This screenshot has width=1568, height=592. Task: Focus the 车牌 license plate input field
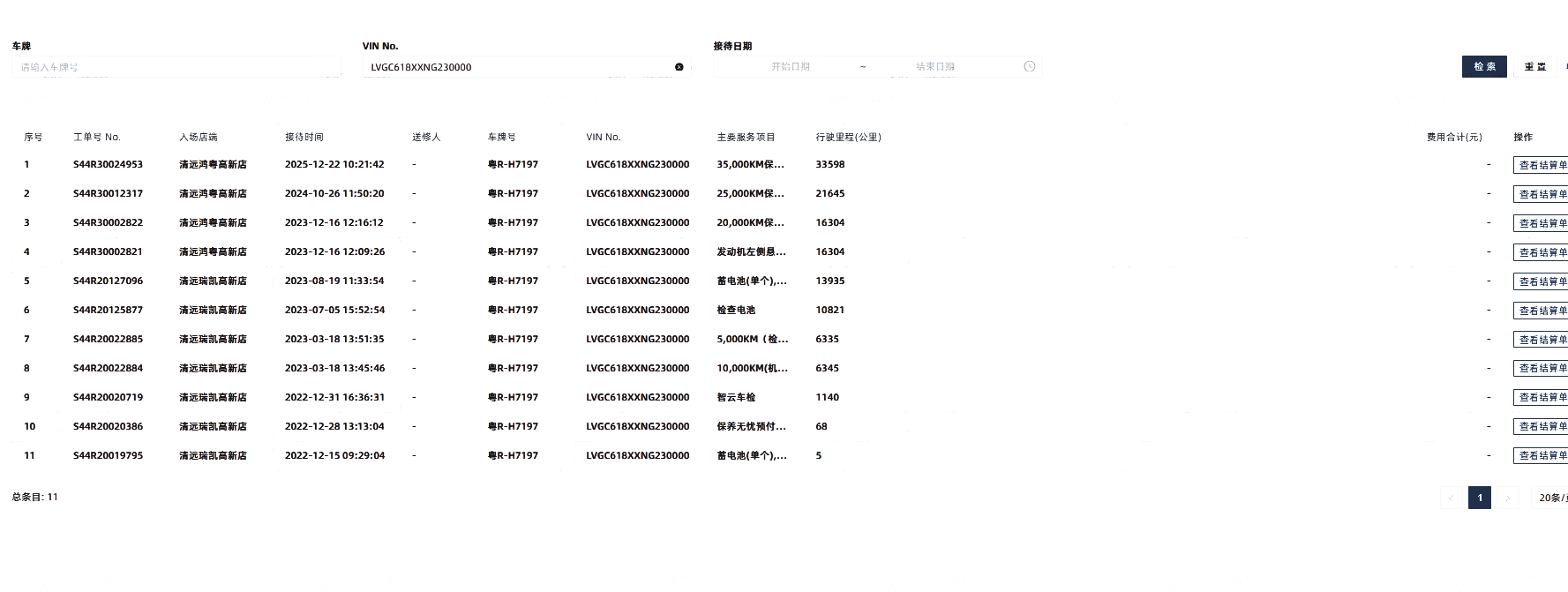click(176, 67)
